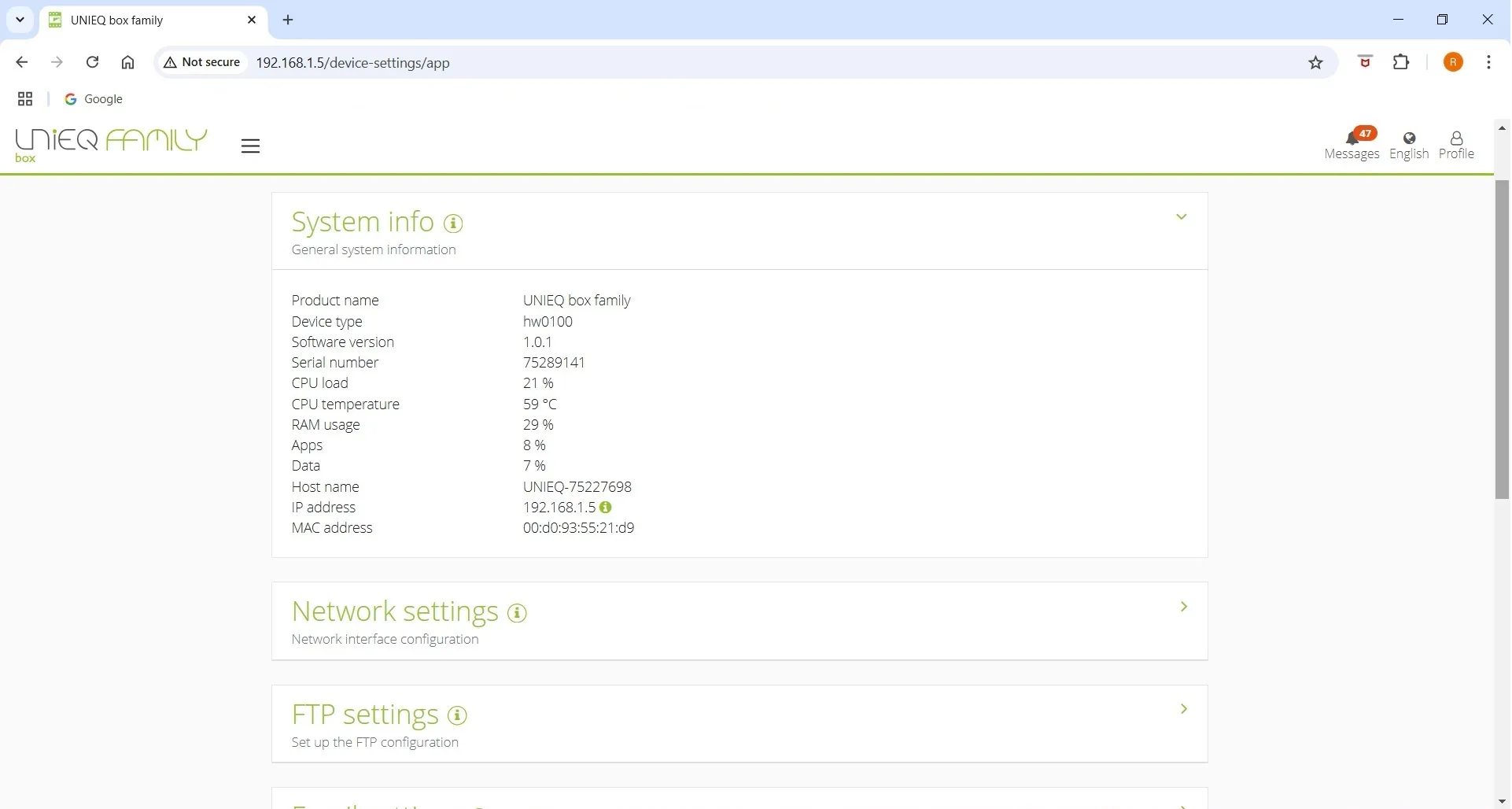Click the 'Network interface configuration' subtitle
1512x809 pixels.
click(385, 641)
